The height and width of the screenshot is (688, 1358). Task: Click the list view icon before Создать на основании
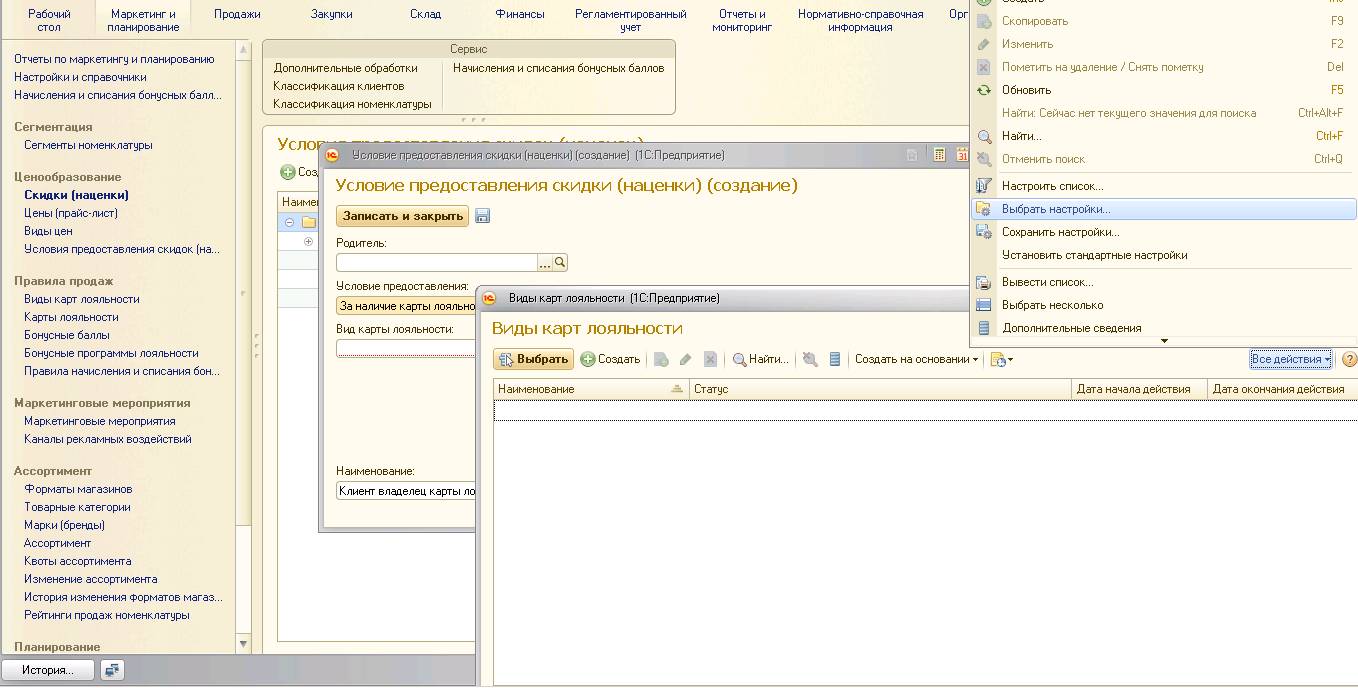835,359
